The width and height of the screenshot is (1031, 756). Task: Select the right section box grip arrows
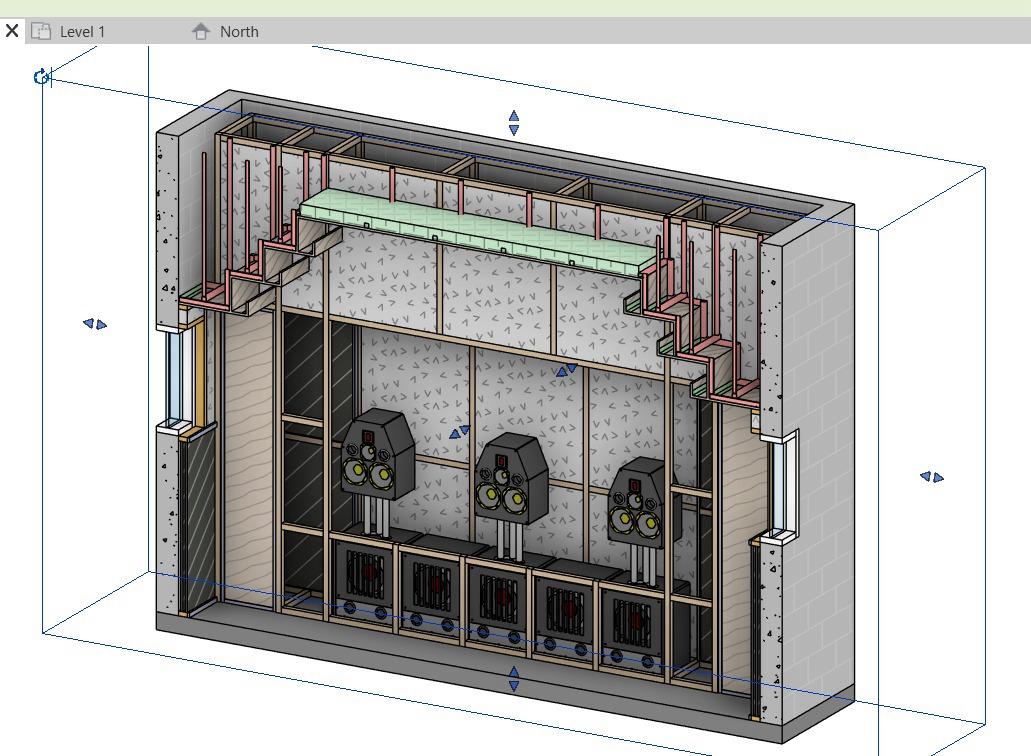coord(931,477)
